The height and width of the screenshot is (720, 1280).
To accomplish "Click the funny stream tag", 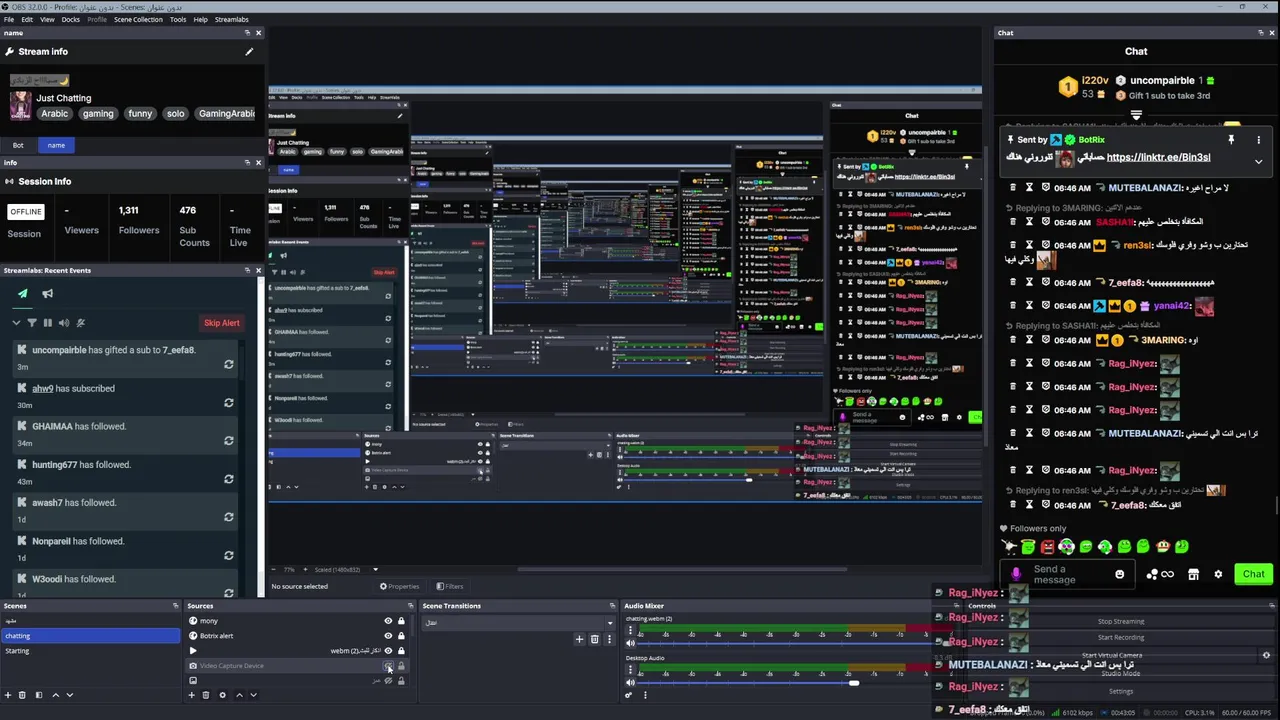I will tap(140, 113).
